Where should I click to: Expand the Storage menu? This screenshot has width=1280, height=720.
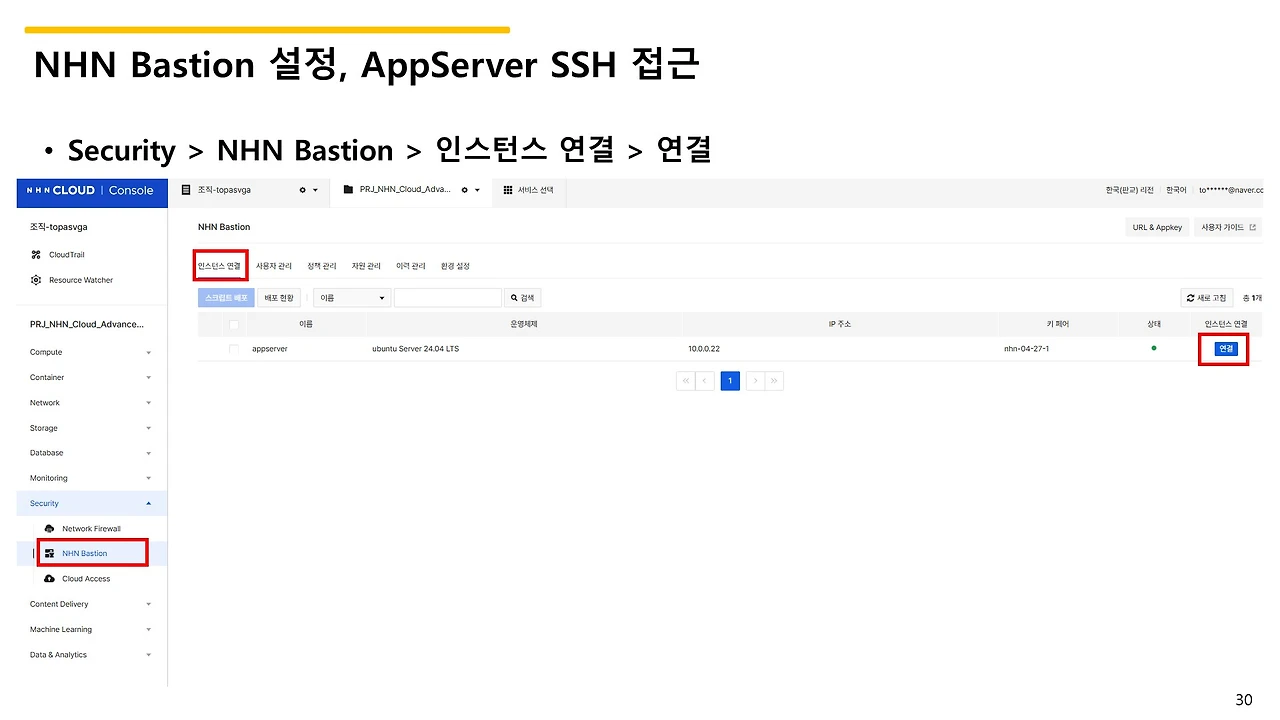click(91, 428)
